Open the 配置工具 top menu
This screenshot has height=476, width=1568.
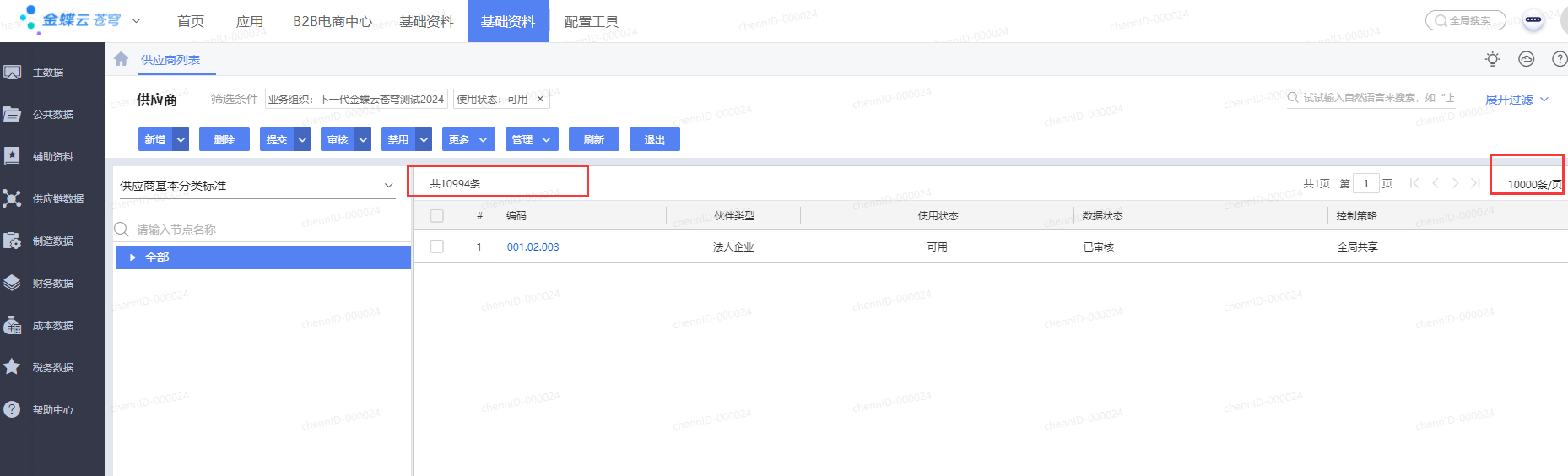[x=592, y=21]
